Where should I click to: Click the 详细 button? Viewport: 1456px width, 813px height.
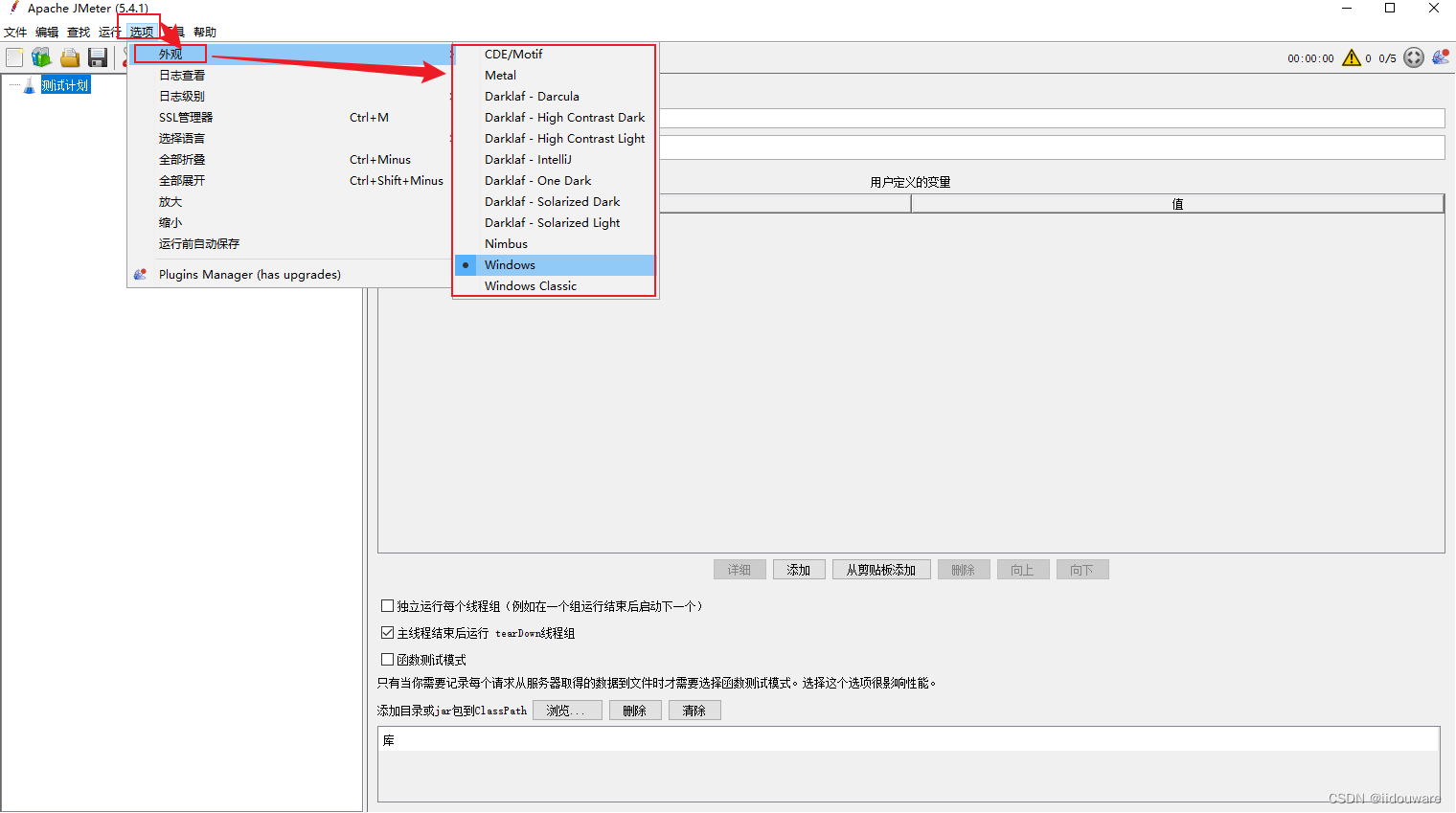point(739,570)
